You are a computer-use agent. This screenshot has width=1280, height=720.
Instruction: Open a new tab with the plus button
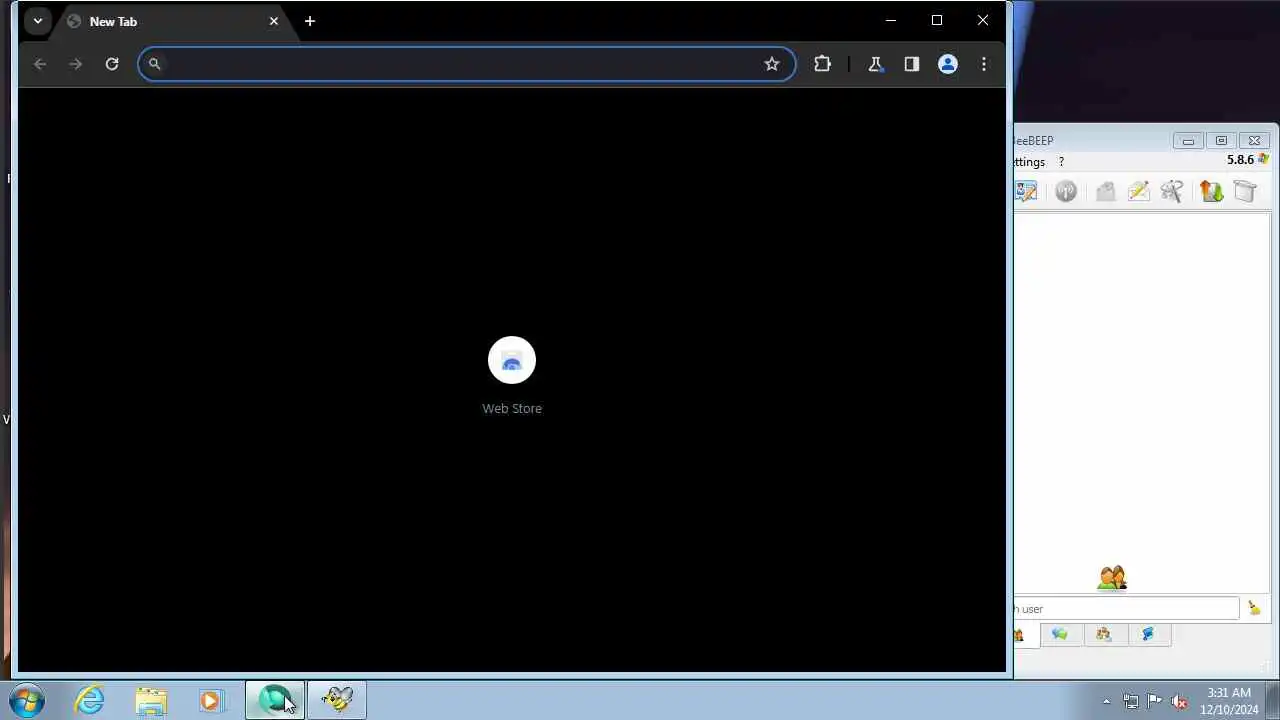click(310, 21)
